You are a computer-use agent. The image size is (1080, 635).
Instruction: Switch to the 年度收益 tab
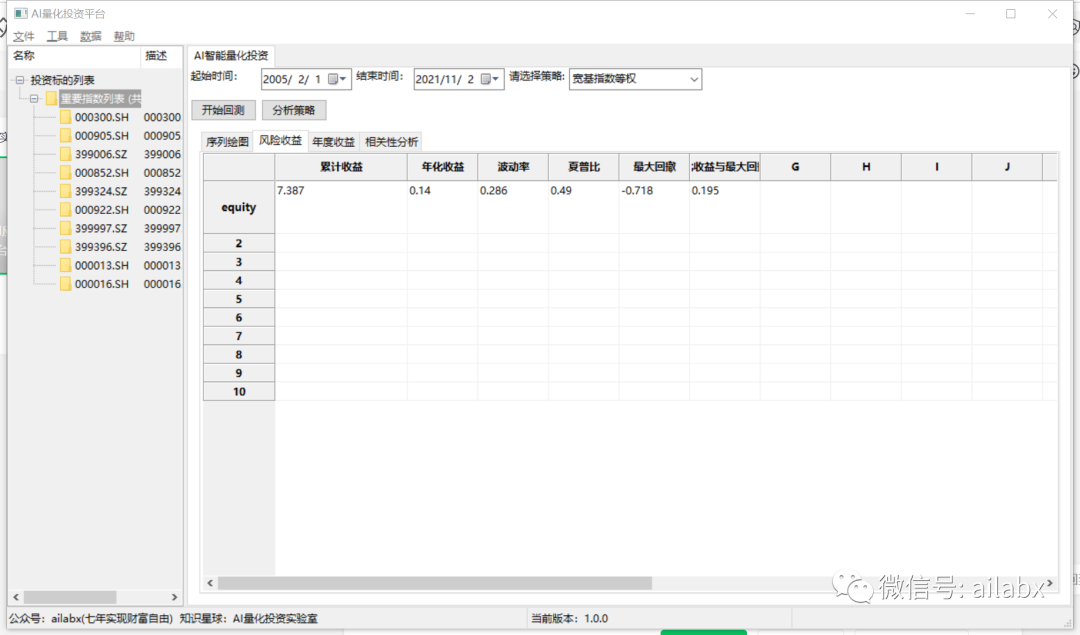(x=333, y=142)
